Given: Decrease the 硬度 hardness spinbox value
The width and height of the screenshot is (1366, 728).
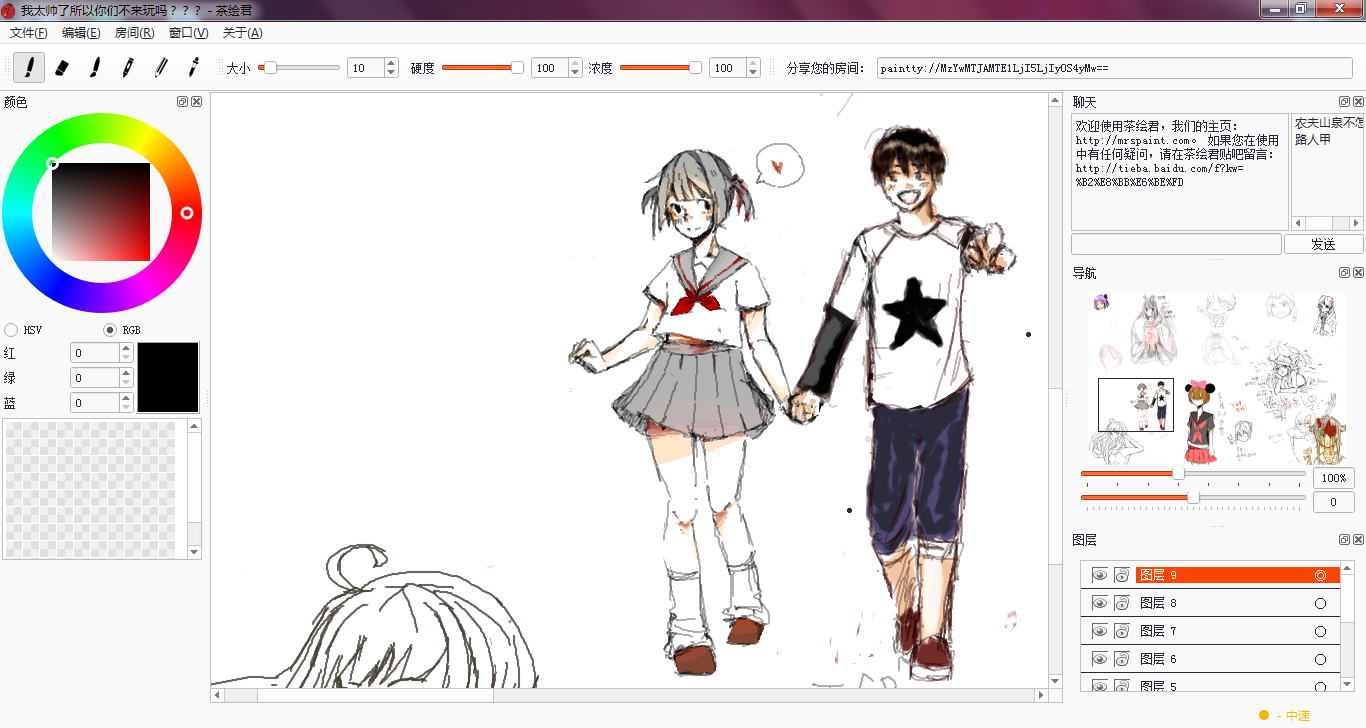Looking at the screenshot, I should [575, 73].
